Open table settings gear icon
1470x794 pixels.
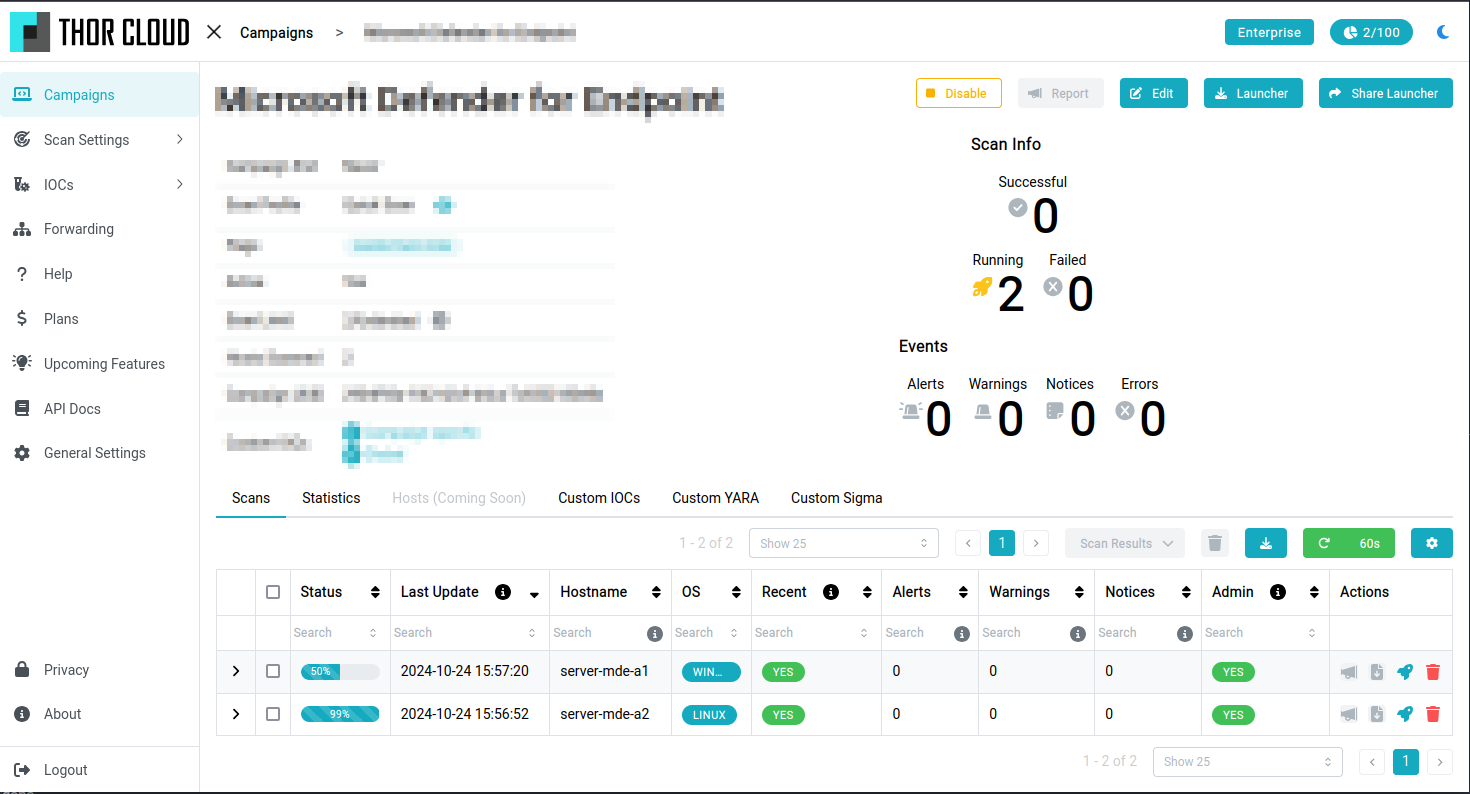[1432, 543]
